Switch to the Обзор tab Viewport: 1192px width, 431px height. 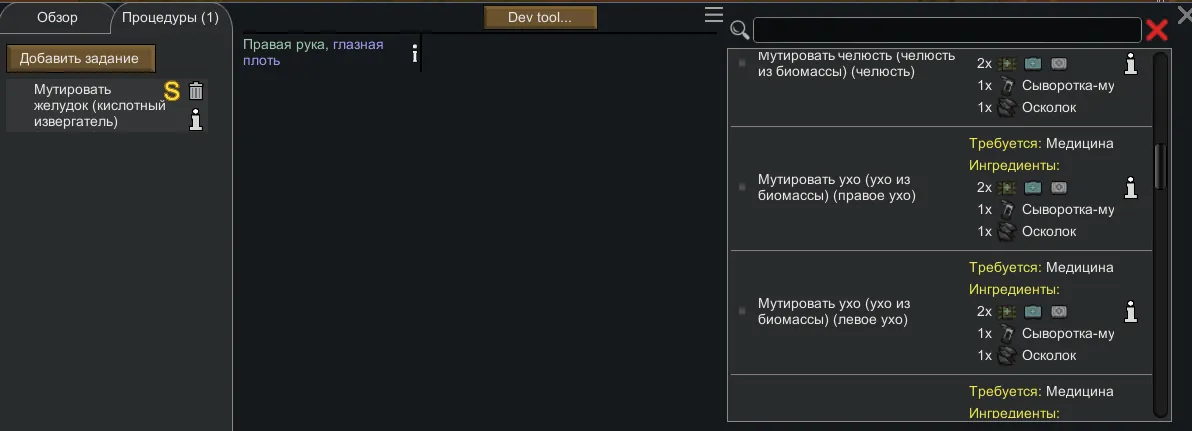(x=57, y=18)
